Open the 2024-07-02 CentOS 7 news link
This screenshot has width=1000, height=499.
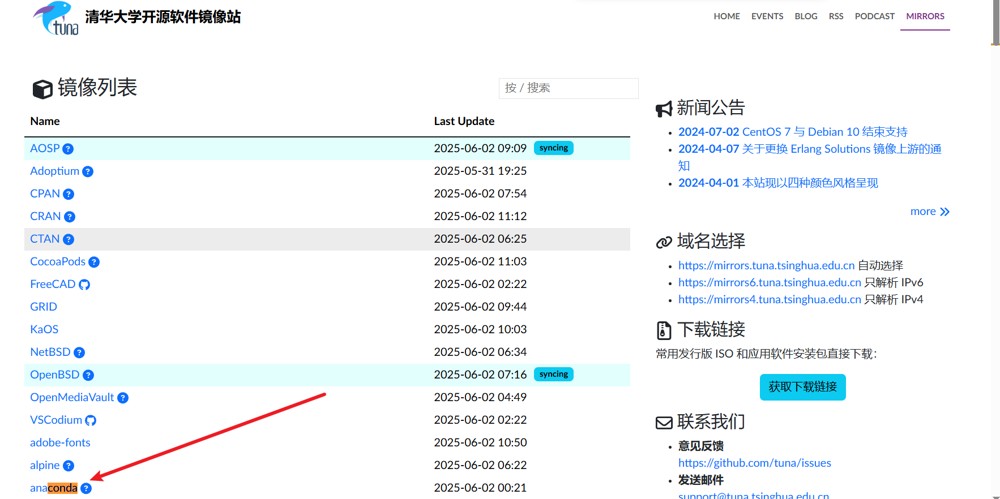(x=793, y=132)
